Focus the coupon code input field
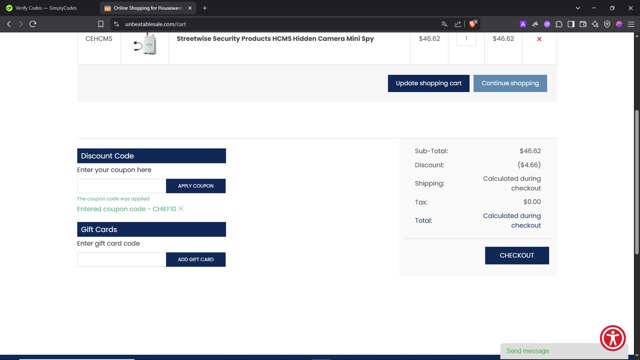640x360 pixels. click(x=121, y=186)
